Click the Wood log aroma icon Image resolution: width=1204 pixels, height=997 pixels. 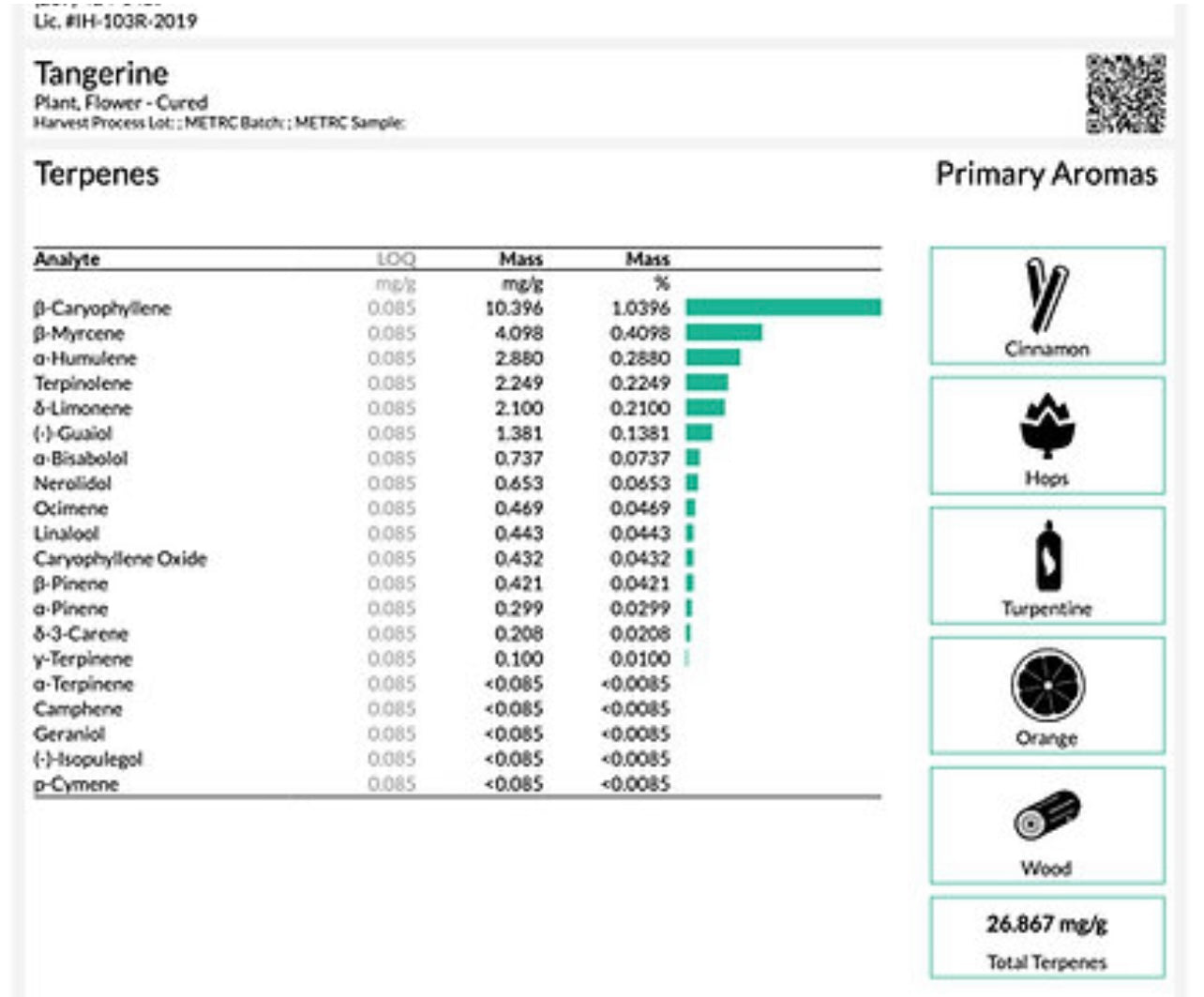(1046, 815)
